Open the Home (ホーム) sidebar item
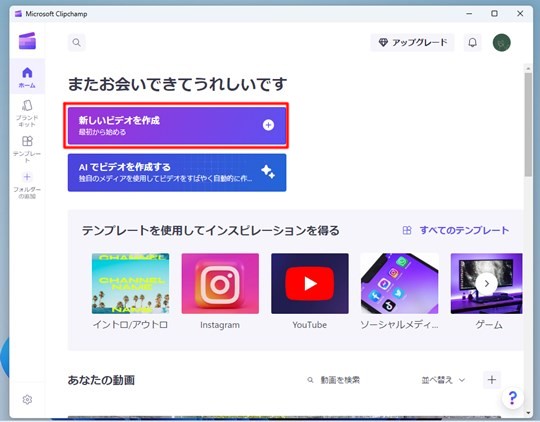540x422 pixels. [27, 77]
